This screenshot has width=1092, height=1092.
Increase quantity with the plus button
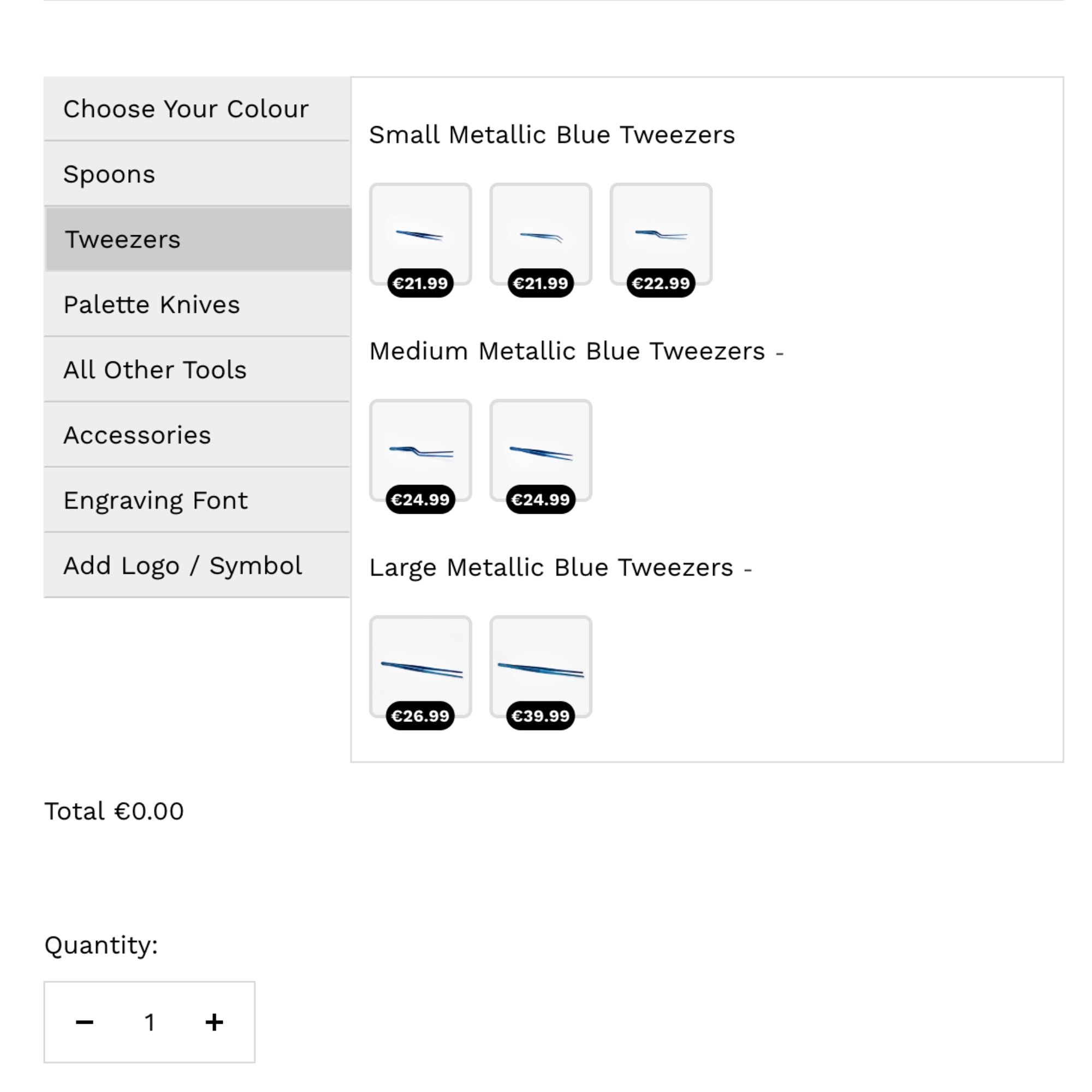click(213, 1022)
